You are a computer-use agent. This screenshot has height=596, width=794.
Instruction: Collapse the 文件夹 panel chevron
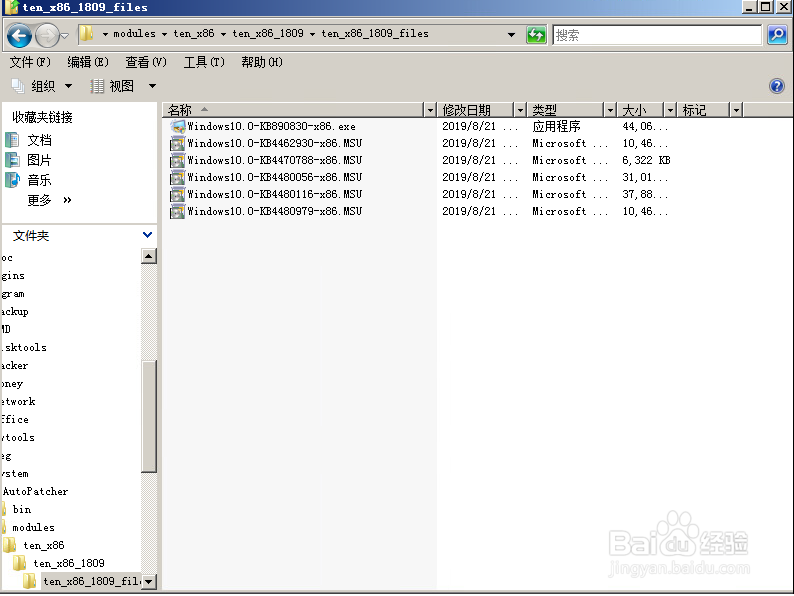click(147, 234)
